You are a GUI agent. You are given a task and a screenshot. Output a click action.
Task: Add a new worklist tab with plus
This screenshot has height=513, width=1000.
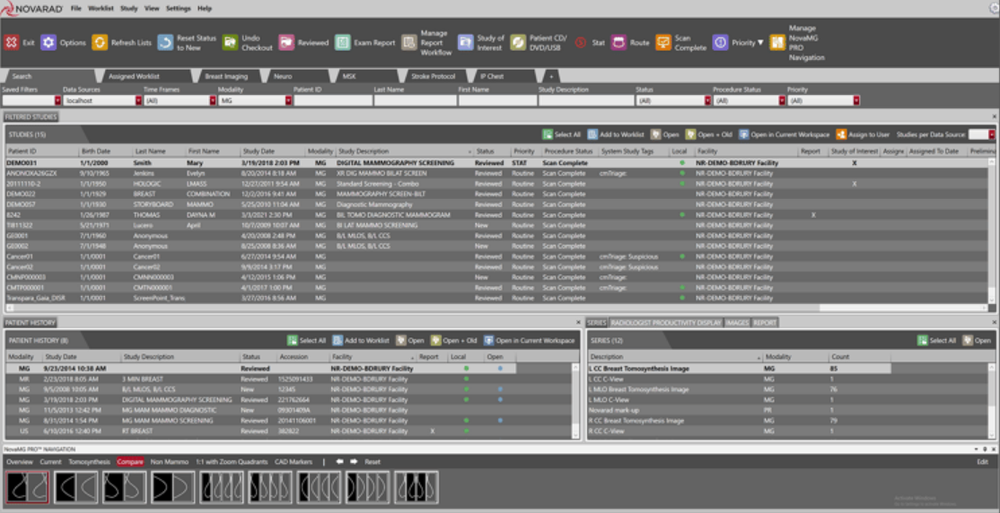point(551,76)
